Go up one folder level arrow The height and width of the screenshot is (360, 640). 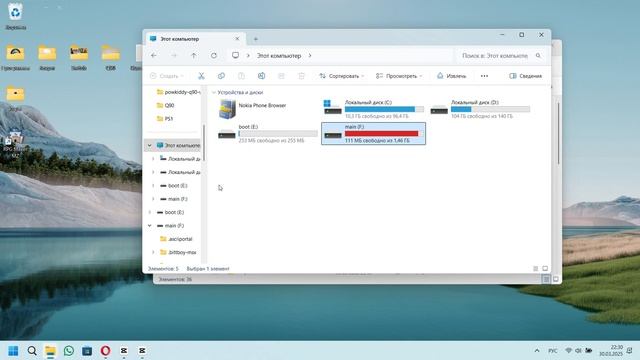point(194,56)
